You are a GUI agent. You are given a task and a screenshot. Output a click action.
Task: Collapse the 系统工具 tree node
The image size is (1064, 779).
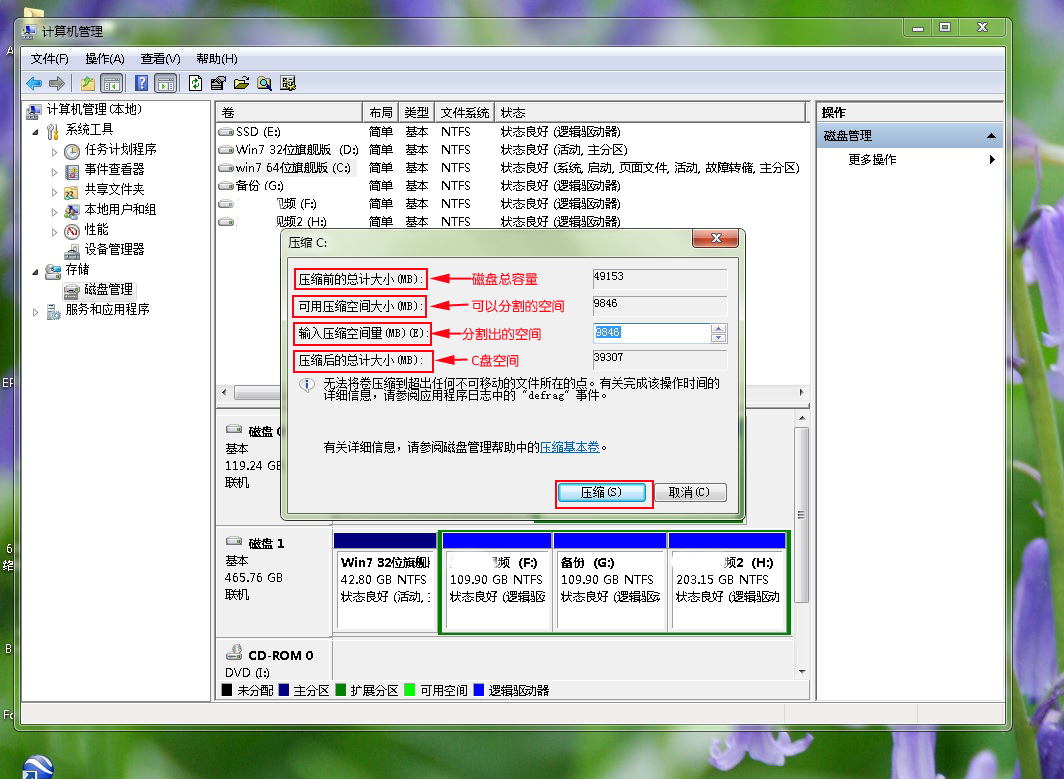click(x=35, y=130)
